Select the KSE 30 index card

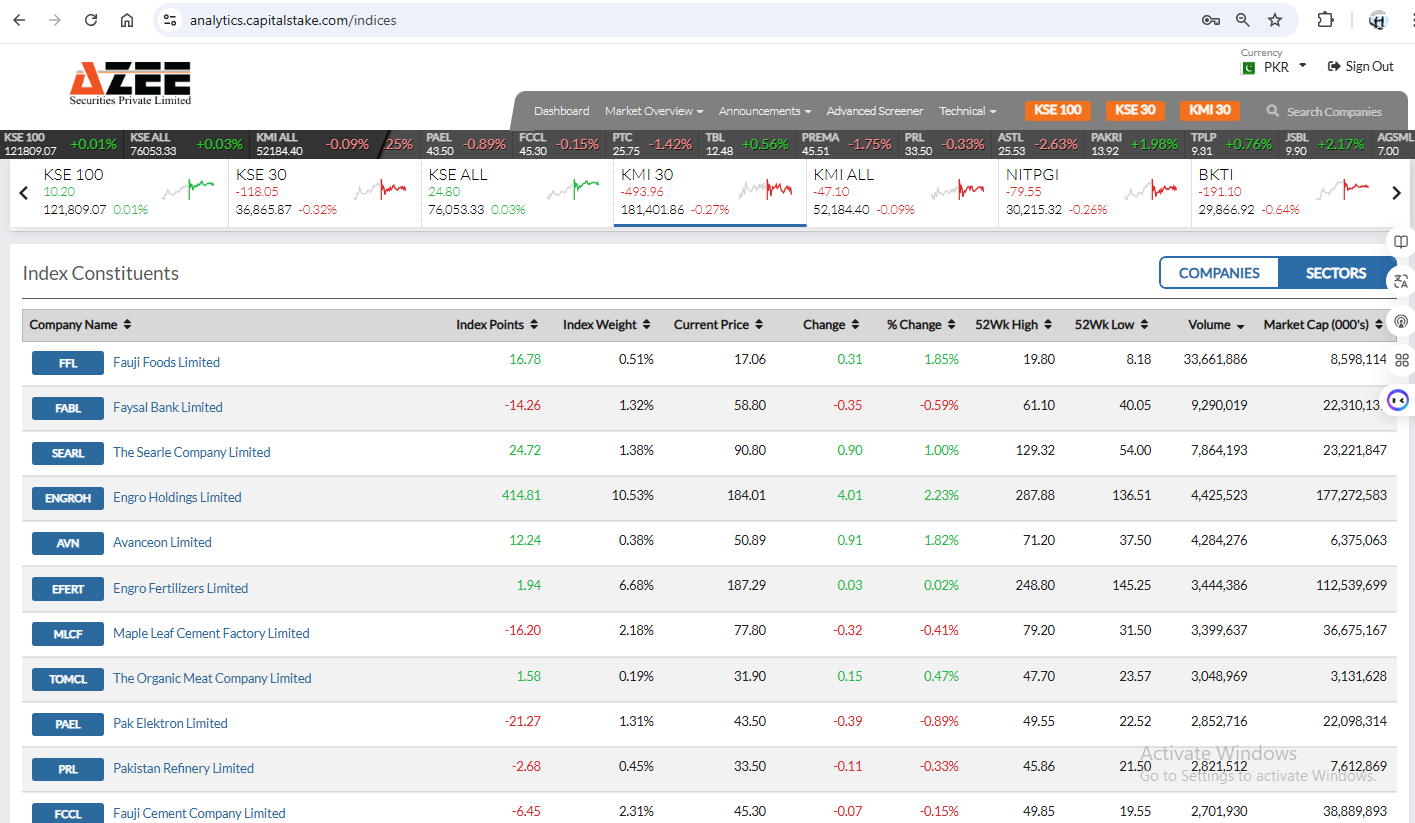pyautogui.click(x=324, y=192)
